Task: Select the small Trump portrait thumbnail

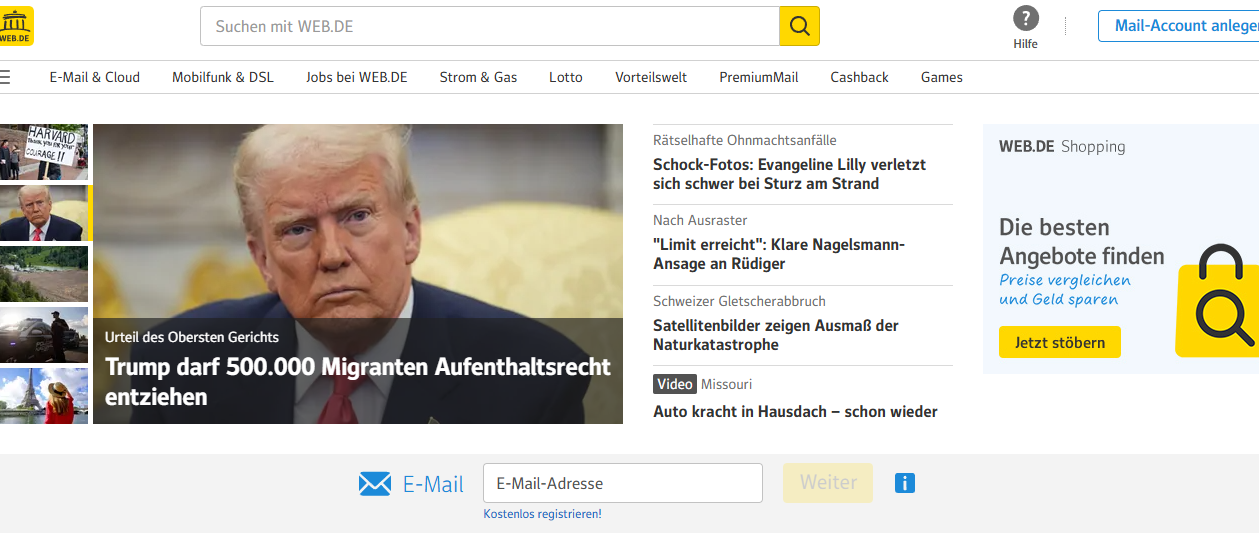Action: pos(44,213)
